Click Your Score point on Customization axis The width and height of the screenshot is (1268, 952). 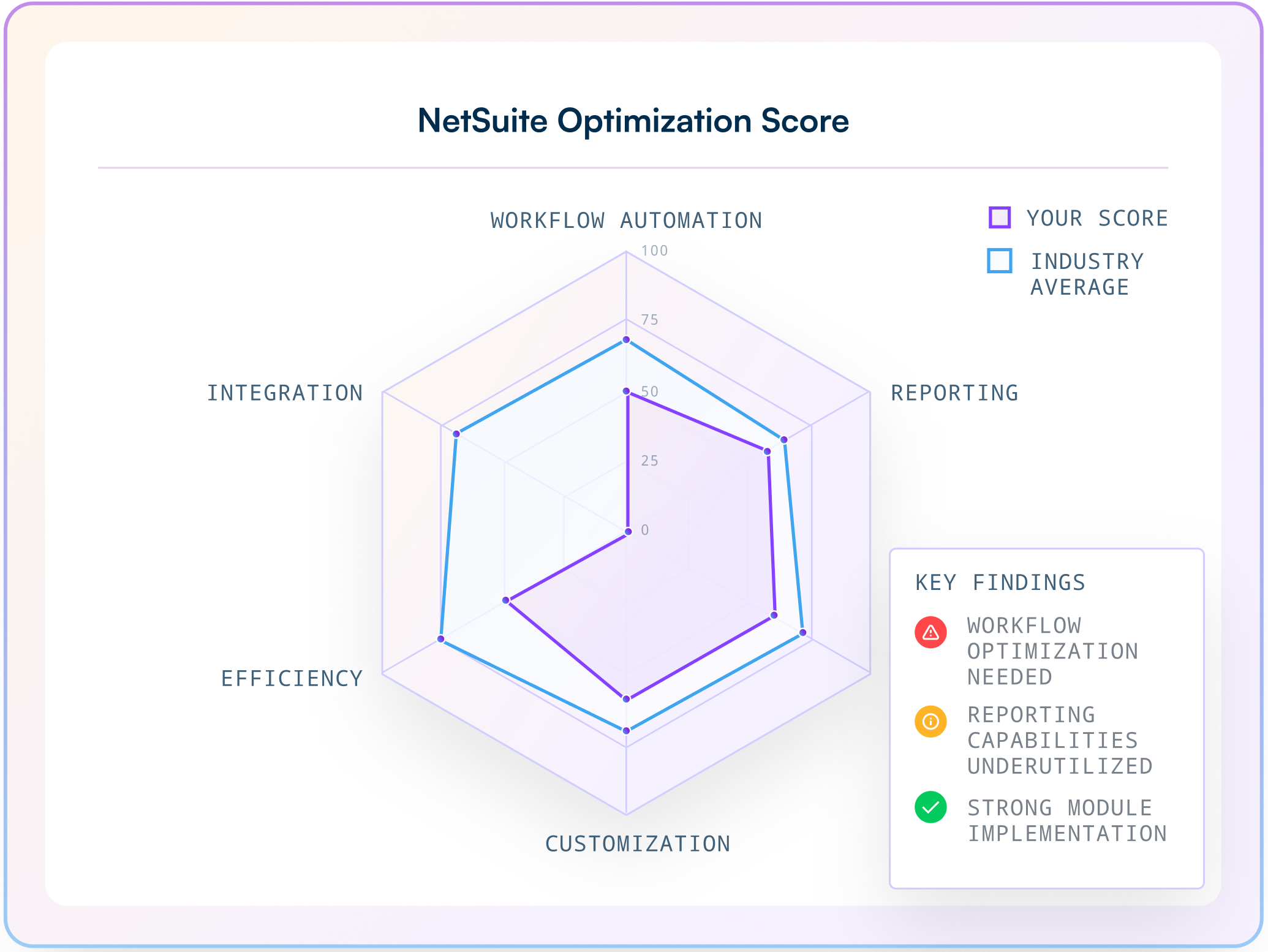626,698
